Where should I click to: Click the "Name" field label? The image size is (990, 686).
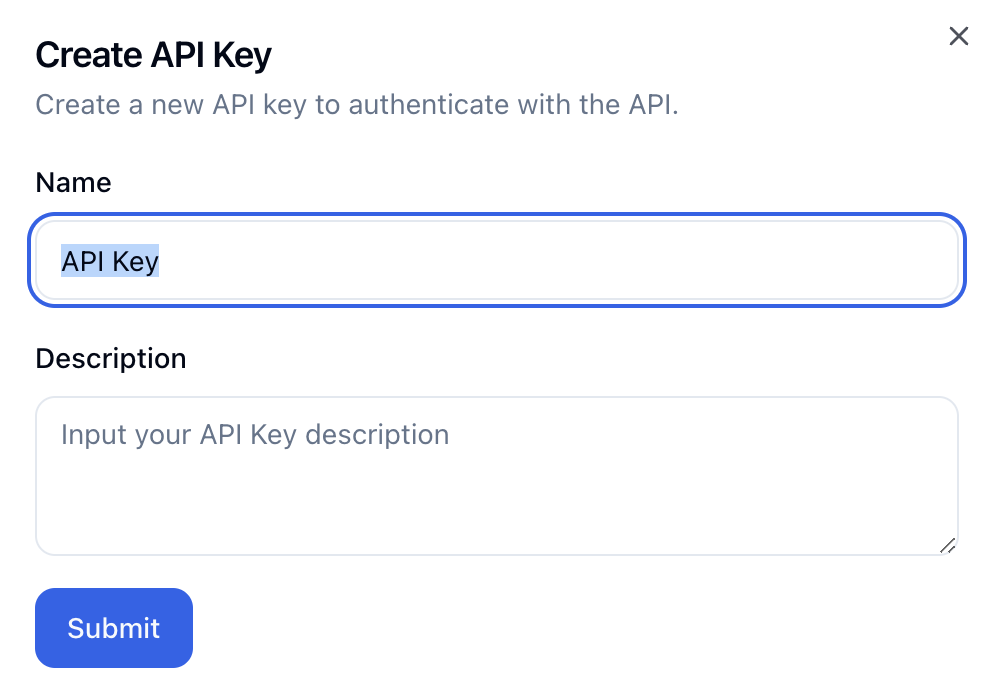[73, 182]
